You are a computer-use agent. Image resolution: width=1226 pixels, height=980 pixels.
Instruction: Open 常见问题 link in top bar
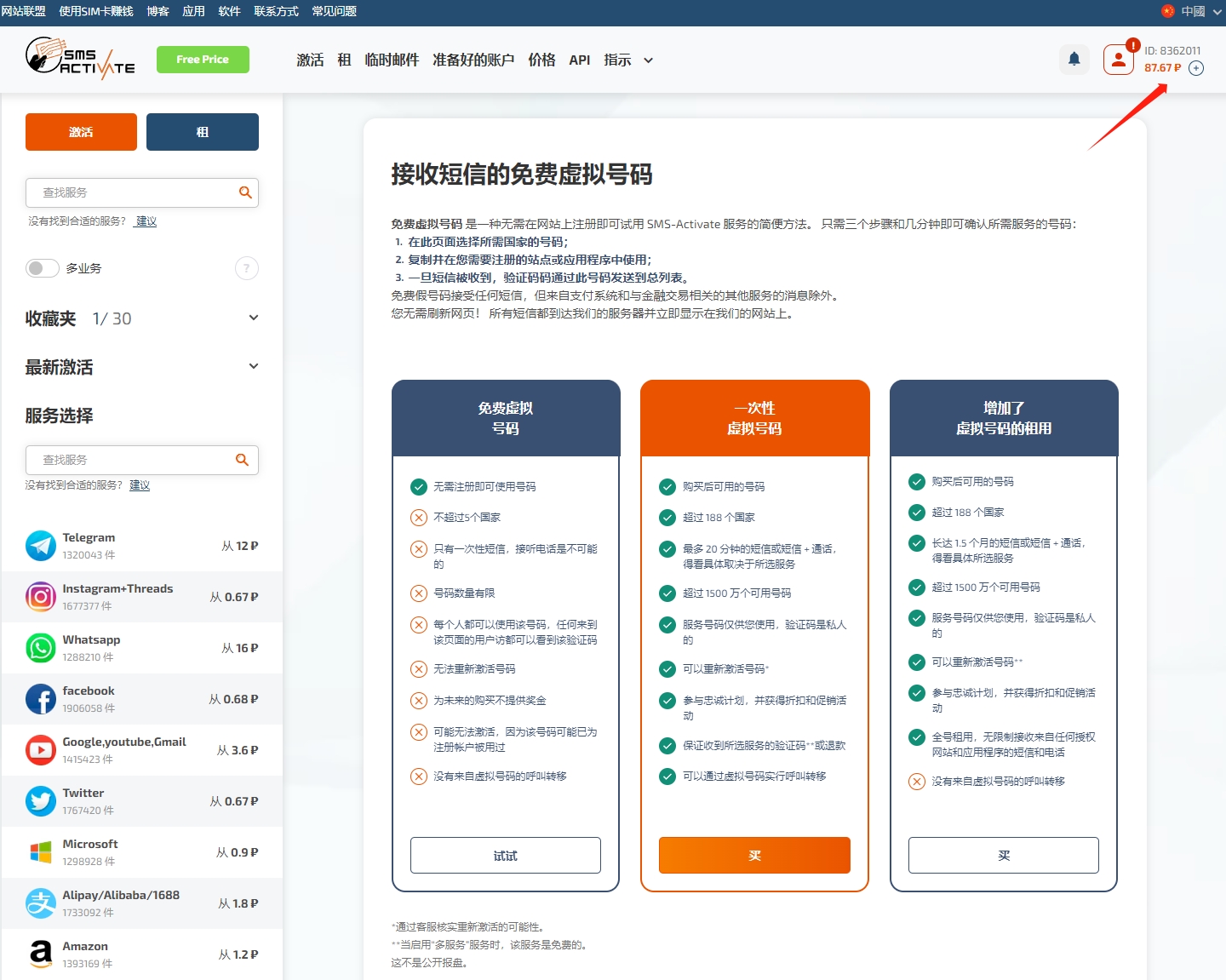tap(334, 11)
